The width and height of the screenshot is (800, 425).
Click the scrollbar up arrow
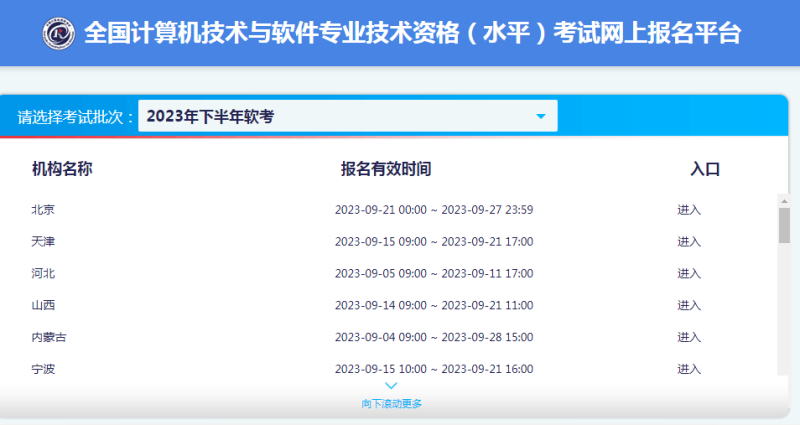click(x=784, y=201)
